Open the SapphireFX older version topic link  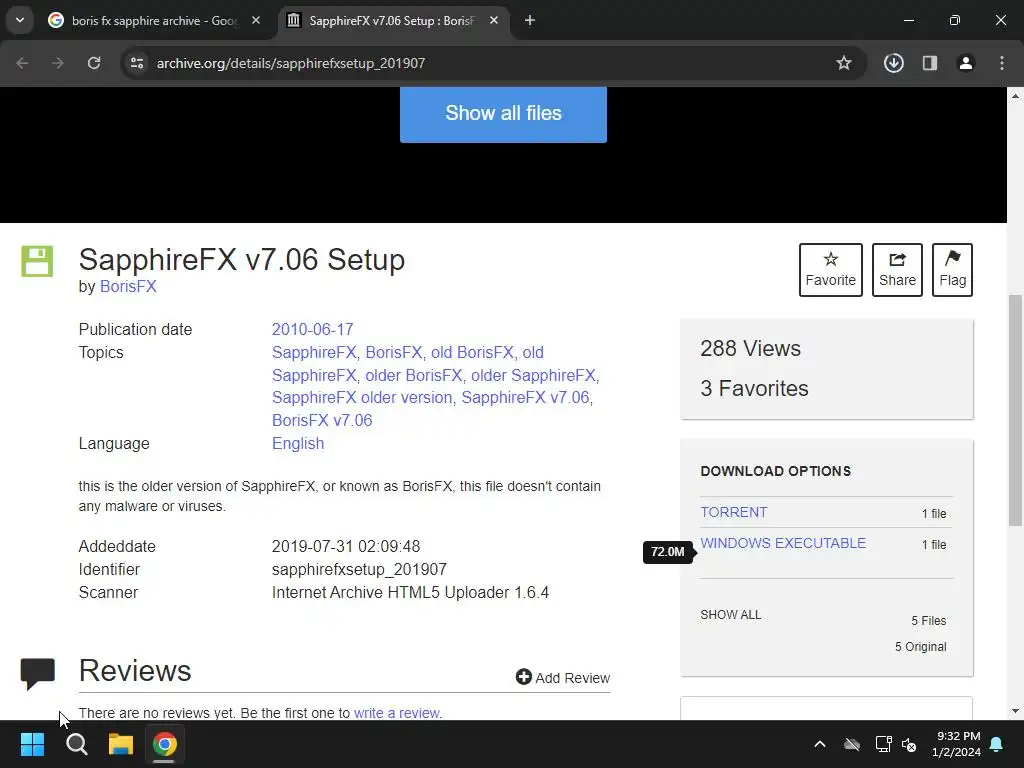pos(362,397)
